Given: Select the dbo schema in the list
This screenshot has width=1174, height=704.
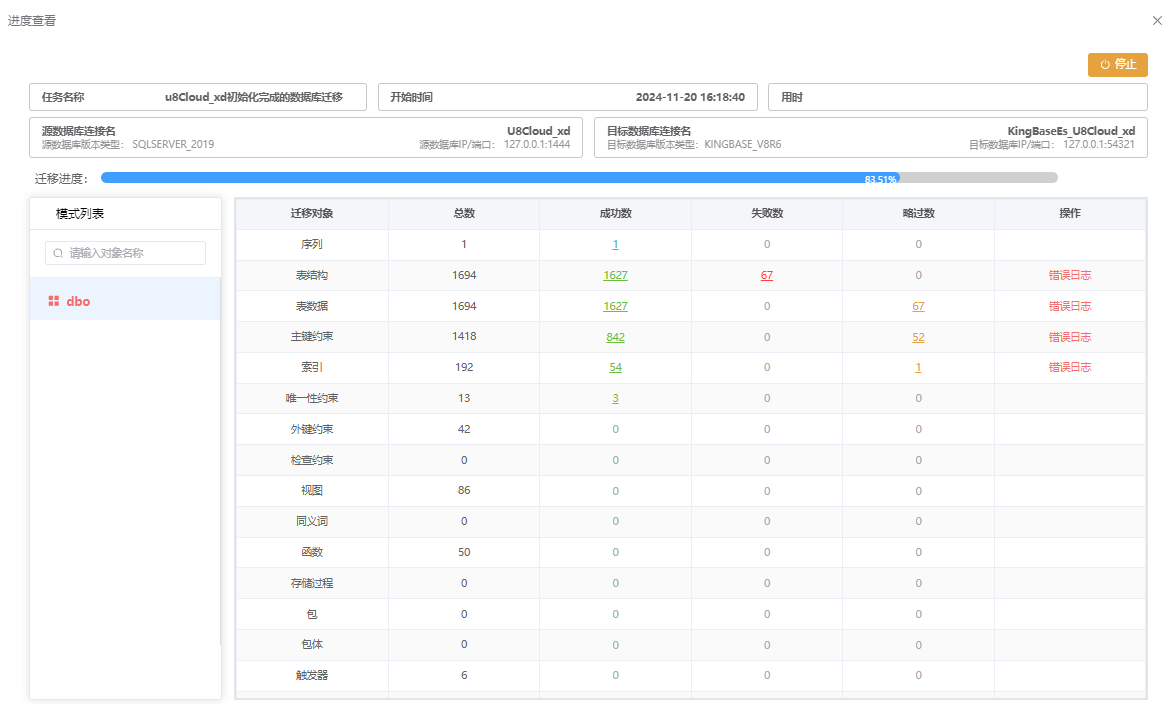Looking at the screenshot, I should 79,301.
